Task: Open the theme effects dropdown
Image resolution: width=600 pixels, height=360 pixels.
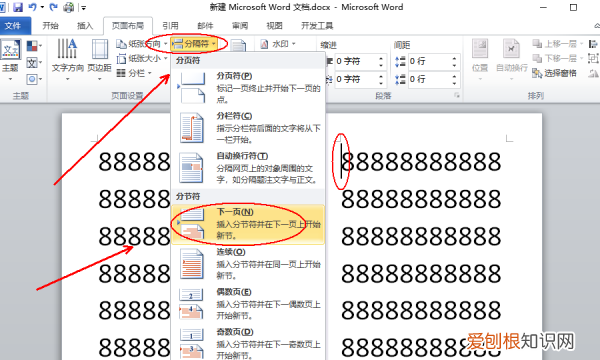Action: point(34,79)
